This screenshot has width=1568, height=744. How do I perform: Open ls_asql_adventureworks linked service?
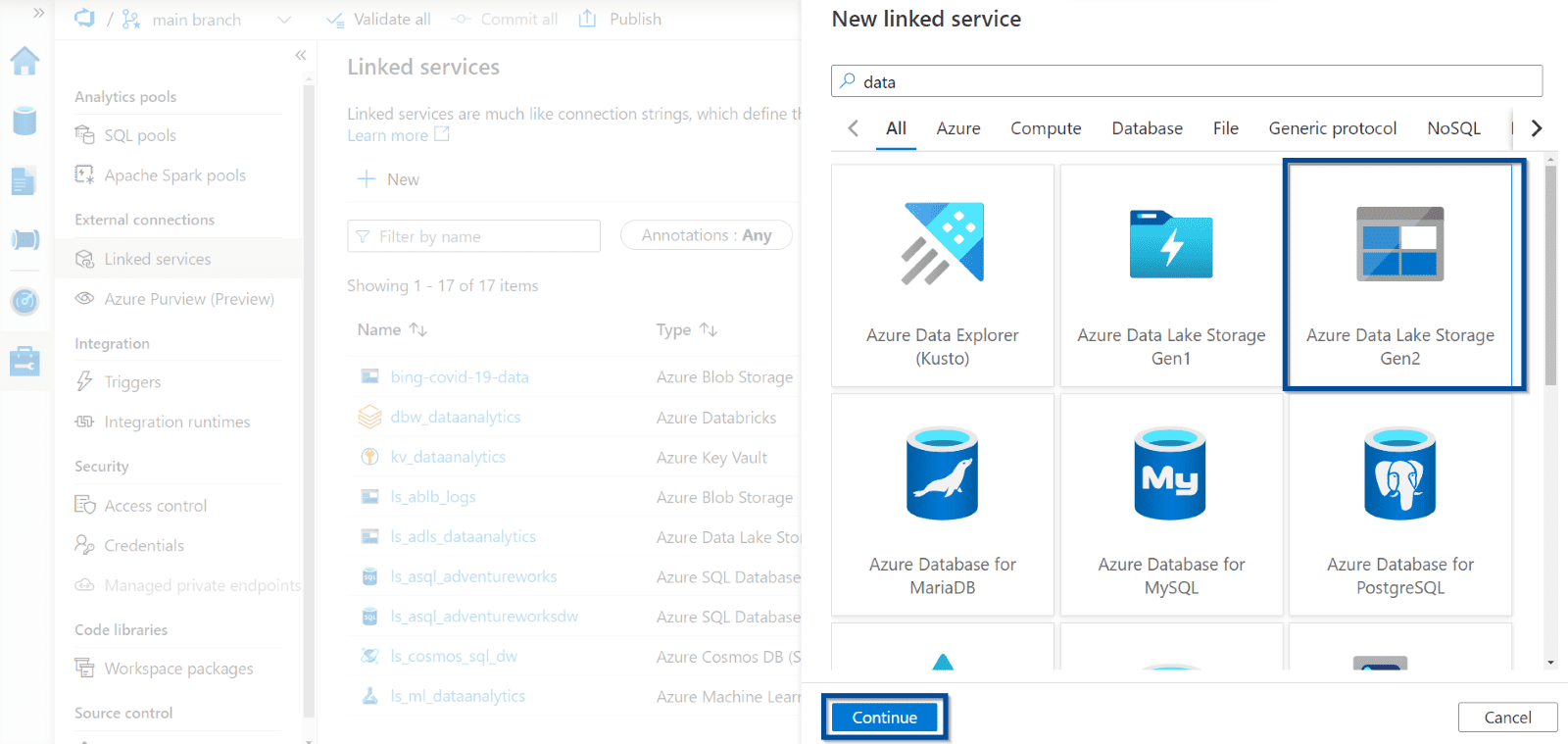(x=473, y=577)
